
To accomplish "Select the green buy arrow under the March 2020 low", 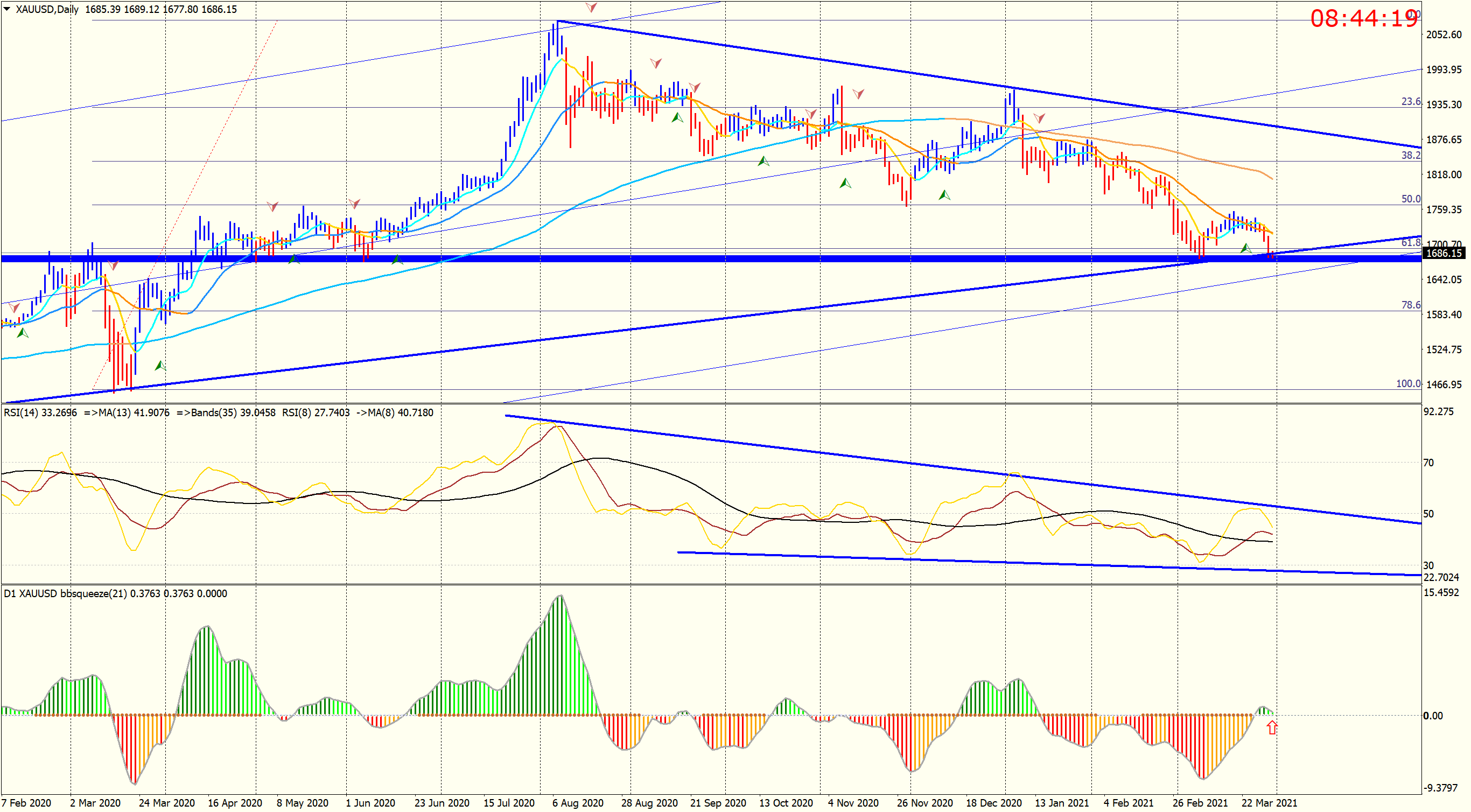I will (160, 366).
